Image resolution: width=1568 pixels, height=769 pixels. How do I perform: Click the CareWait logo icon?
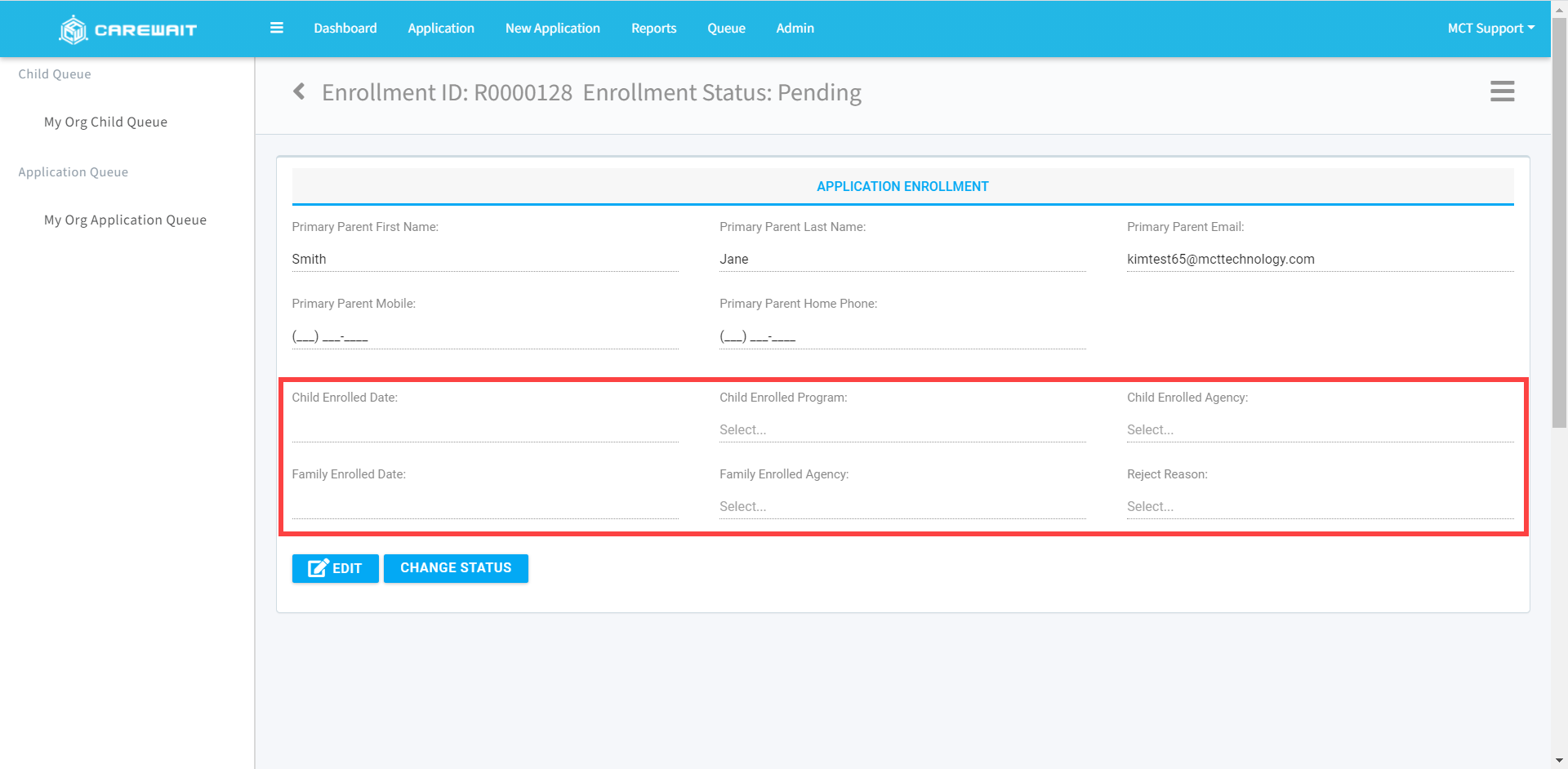tap(73, 29)
